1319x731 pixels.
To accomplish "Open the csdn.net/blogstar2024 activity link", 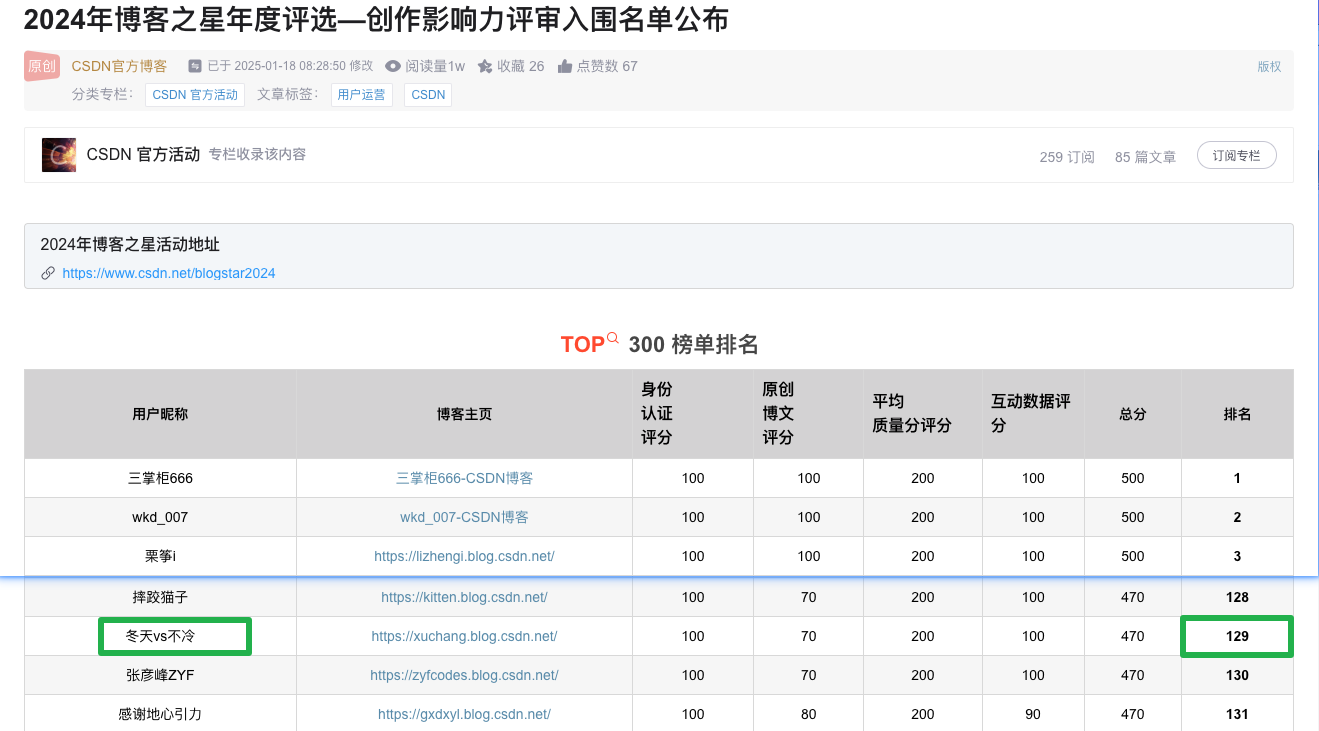I will [169, 273].
